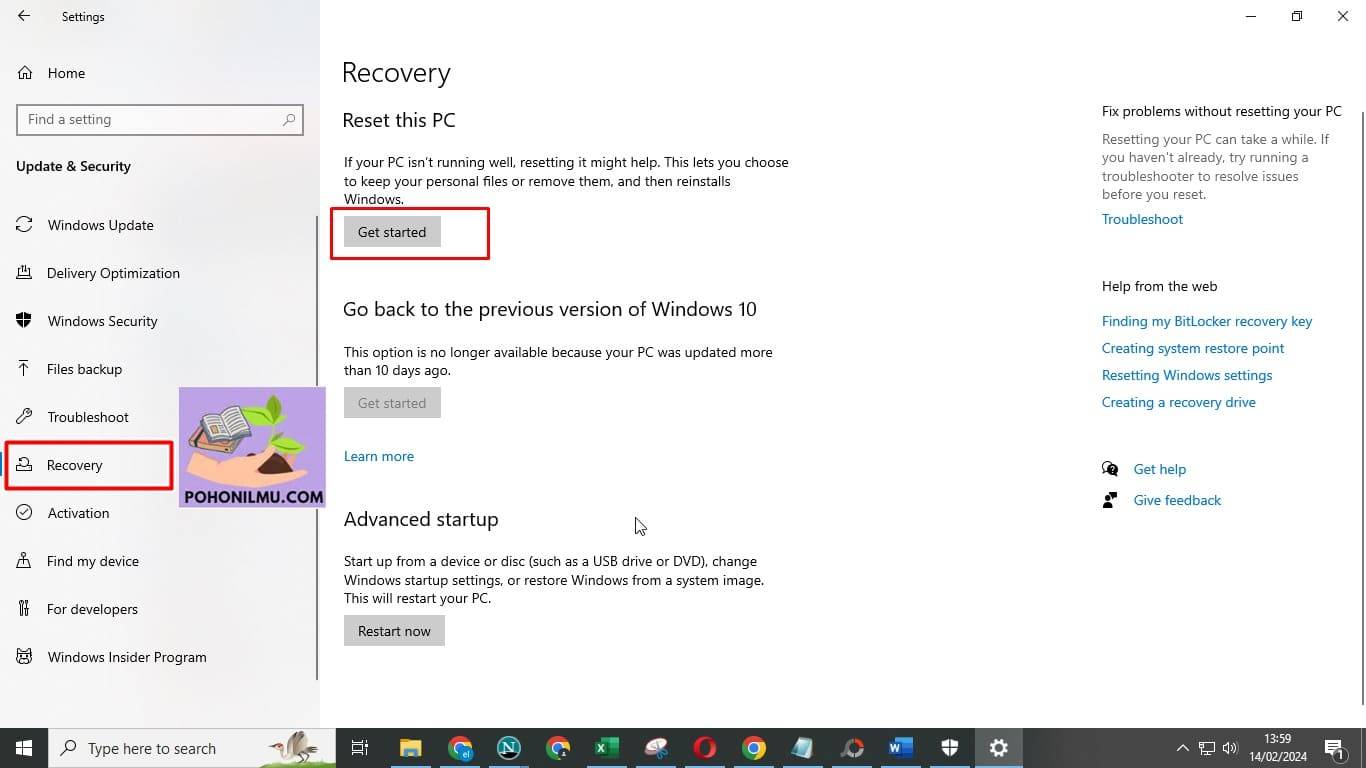Select the Windows Security shield icon
This screenshot has width=1366, height=768.
tap(24, 321)
